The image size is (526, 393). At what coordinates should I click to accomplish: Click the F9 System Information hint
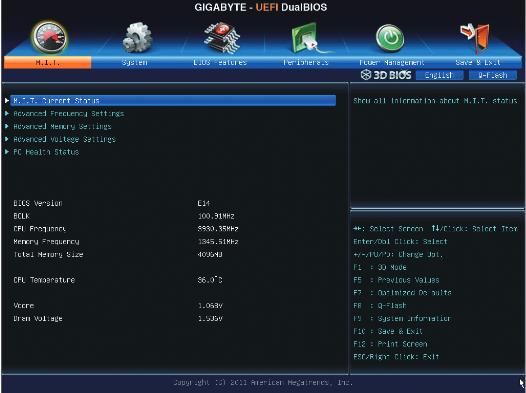point(402,318)
